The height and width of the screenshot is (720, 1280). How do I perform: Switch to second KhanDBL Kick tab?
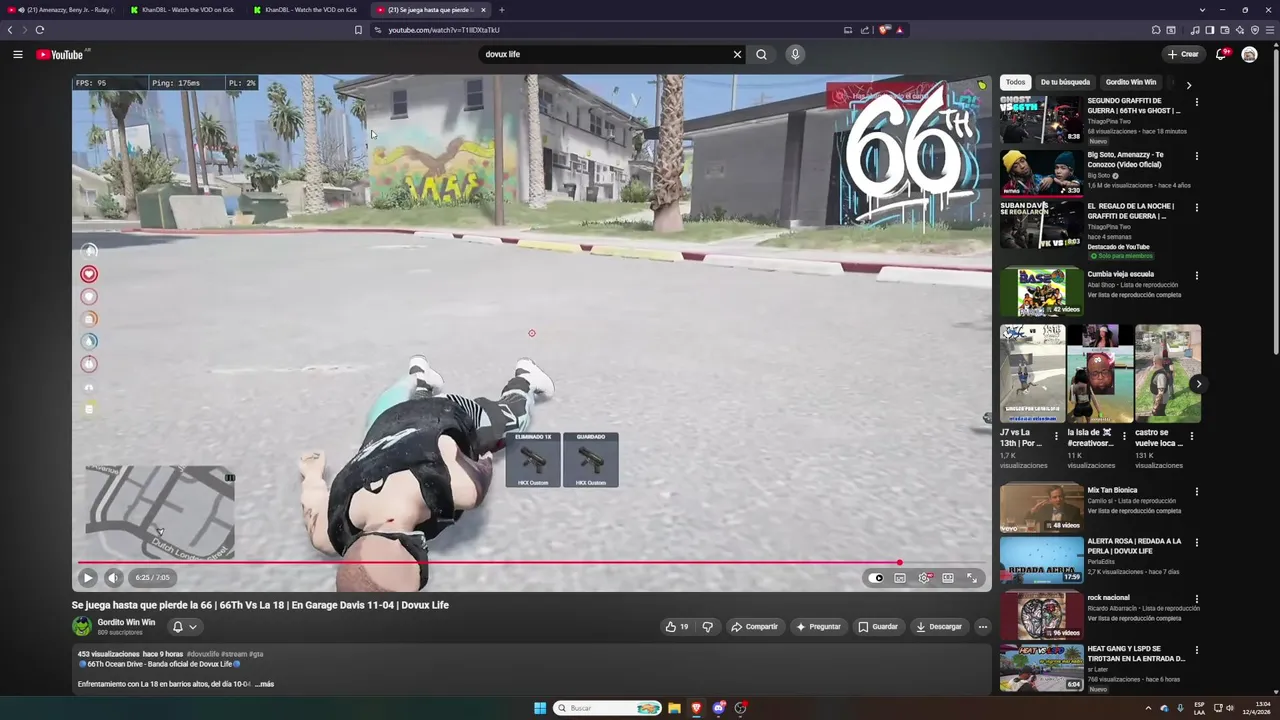pyautogui.click(x=307, y=10)
